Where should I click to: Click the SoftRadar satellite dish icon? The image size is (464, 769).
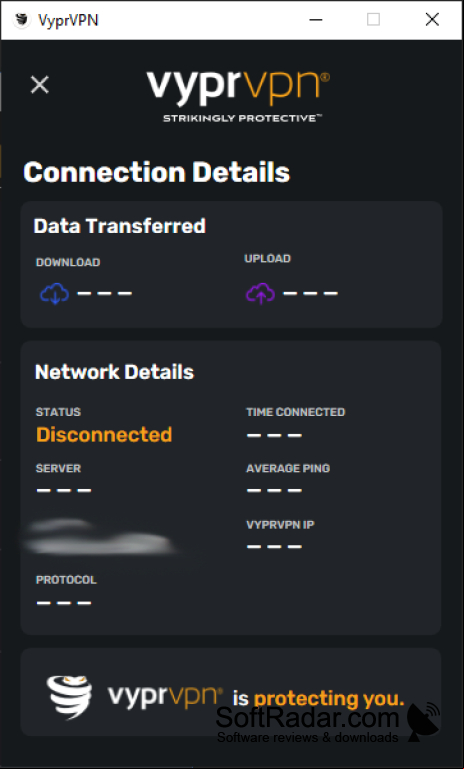click(424, 721)
